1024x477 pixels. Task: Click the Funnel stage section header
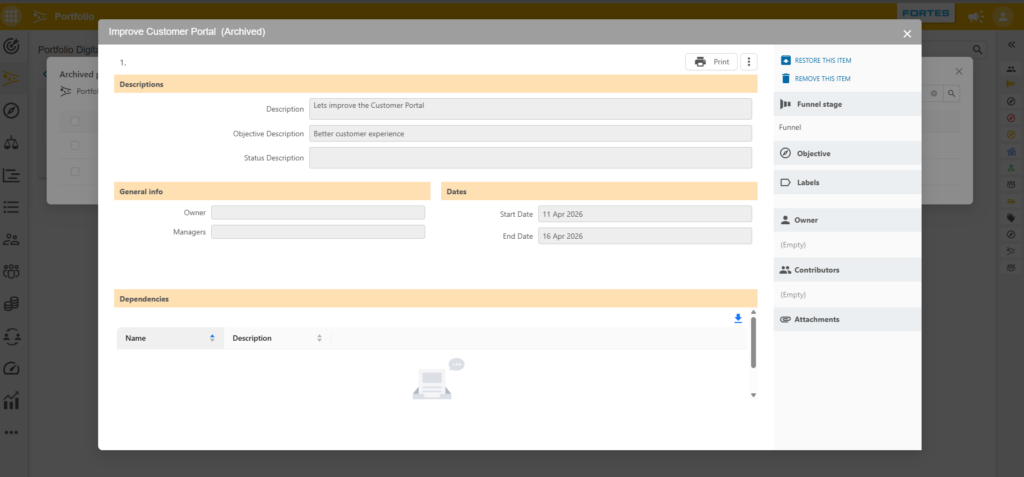(x=847, y=104)
